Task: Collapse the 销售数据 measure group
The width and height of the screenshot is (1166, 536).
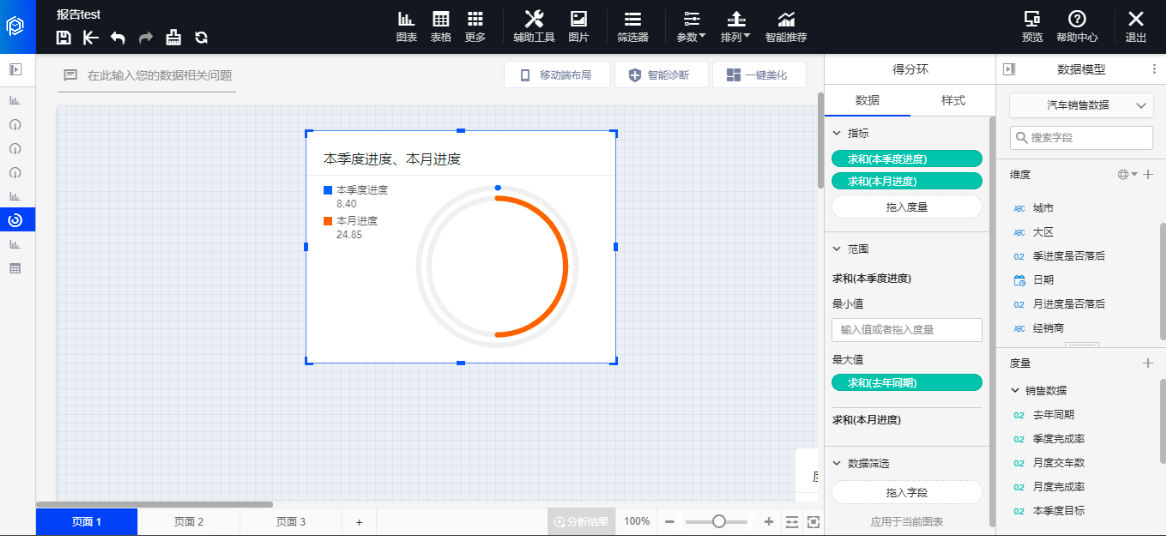Action: [1016, 391]
